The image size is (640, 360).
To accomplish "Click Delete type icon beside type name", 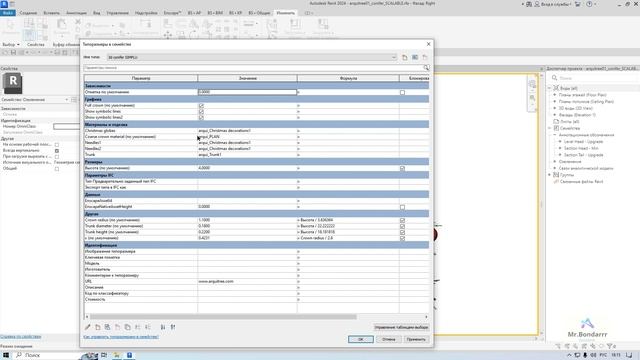I will pyautogui.click(x=425, y=58).
